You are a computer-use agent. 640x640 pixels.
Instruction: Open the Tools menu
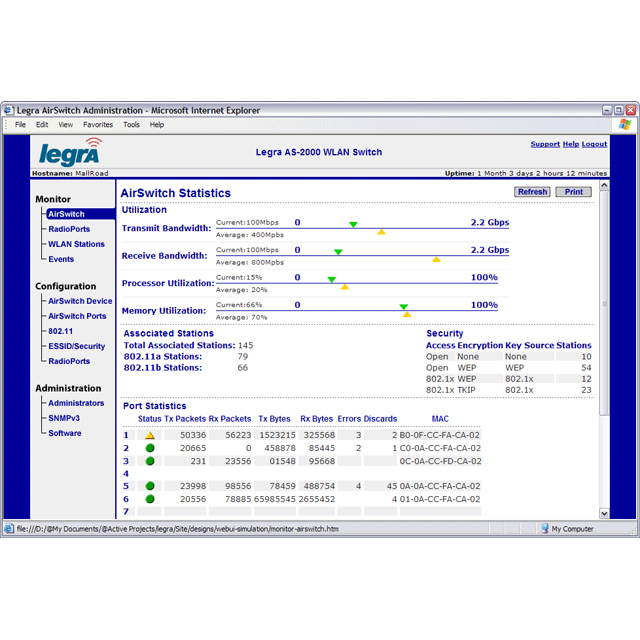tap(131, 124)
